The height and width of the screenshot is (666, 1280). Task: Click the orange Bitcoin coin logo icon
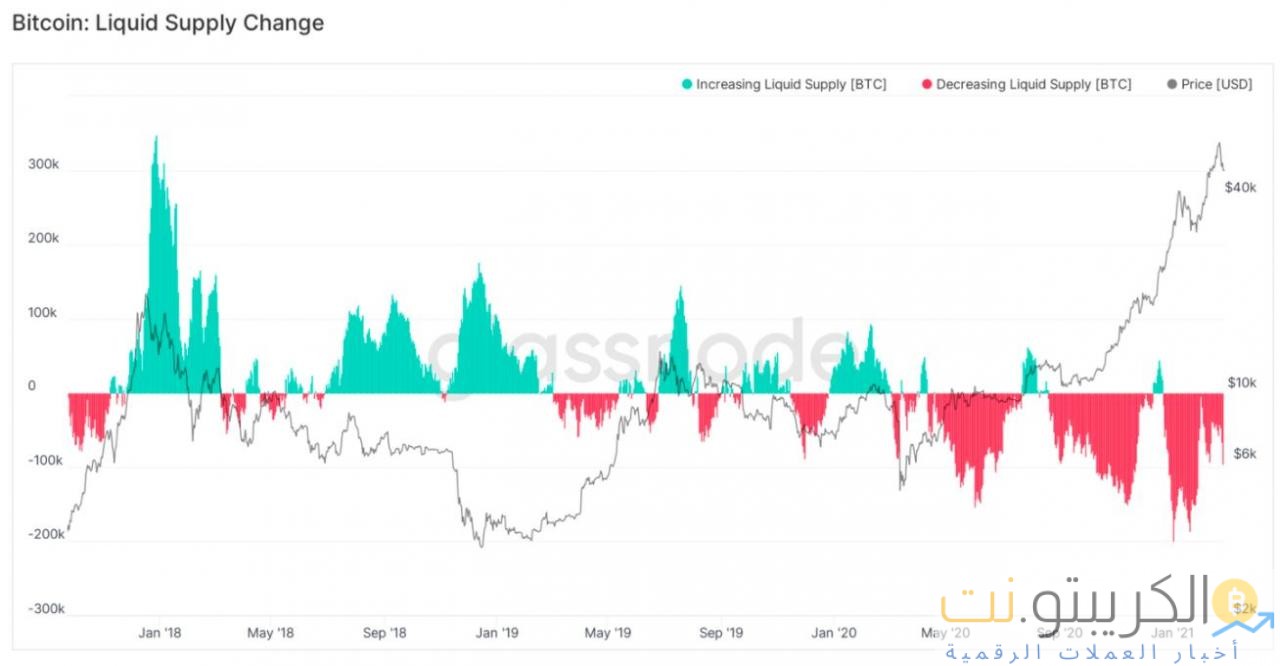point(1232,602)
